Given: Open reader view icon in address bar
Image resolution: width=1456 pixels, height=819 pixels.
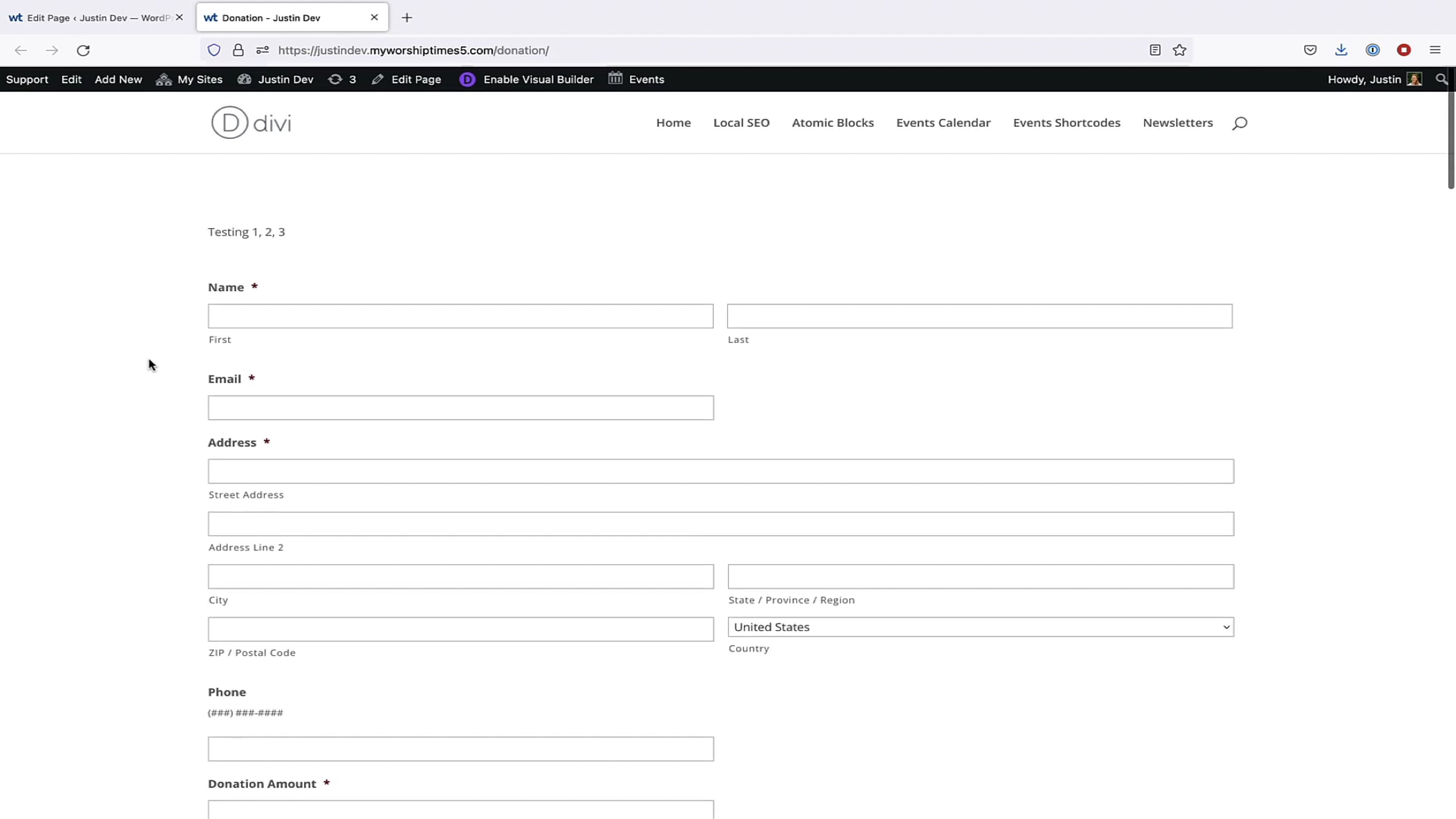Looking at the screenshot, I should 1154,50.
